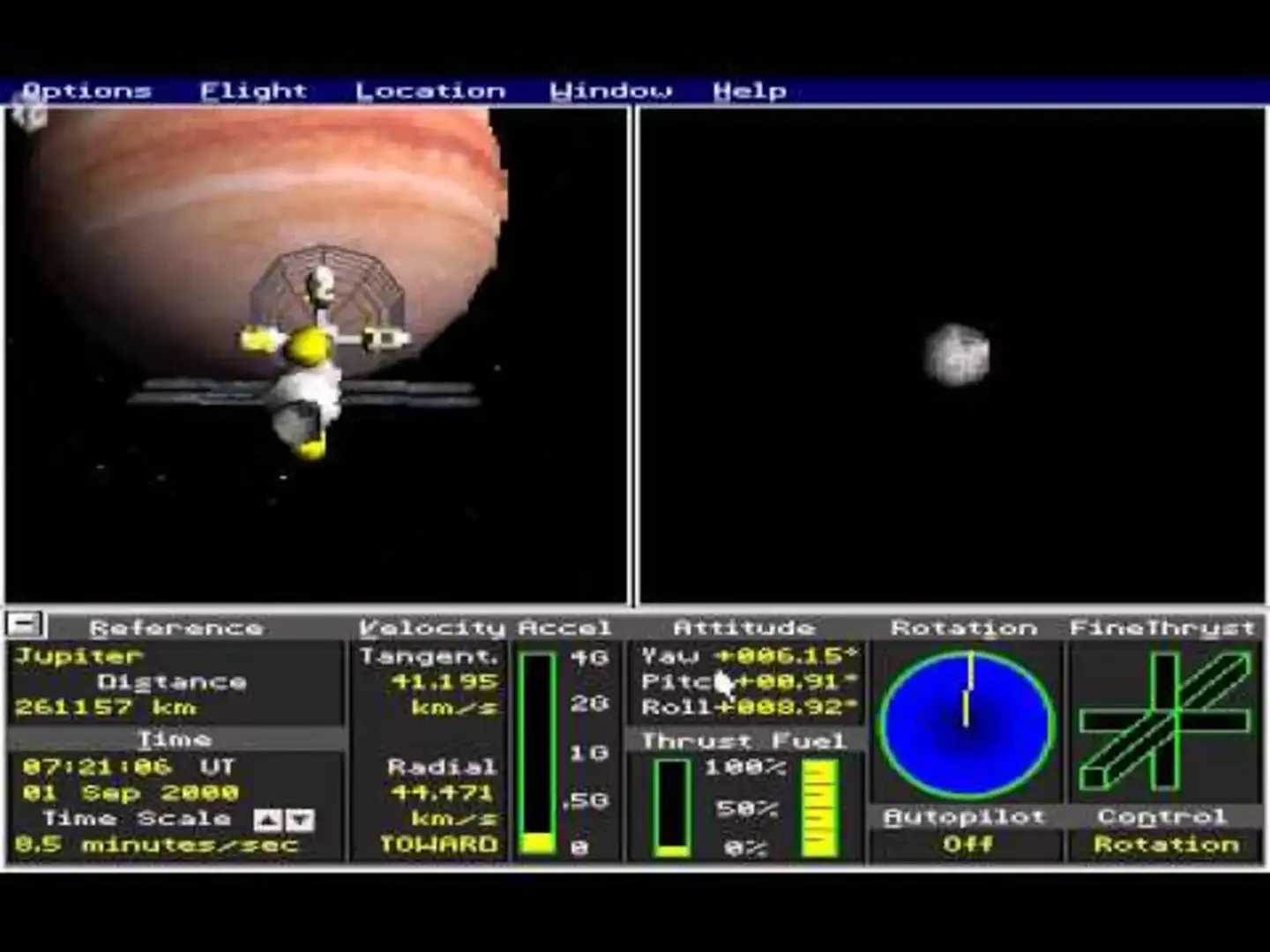Click the Time Scale up arrow

266,821
